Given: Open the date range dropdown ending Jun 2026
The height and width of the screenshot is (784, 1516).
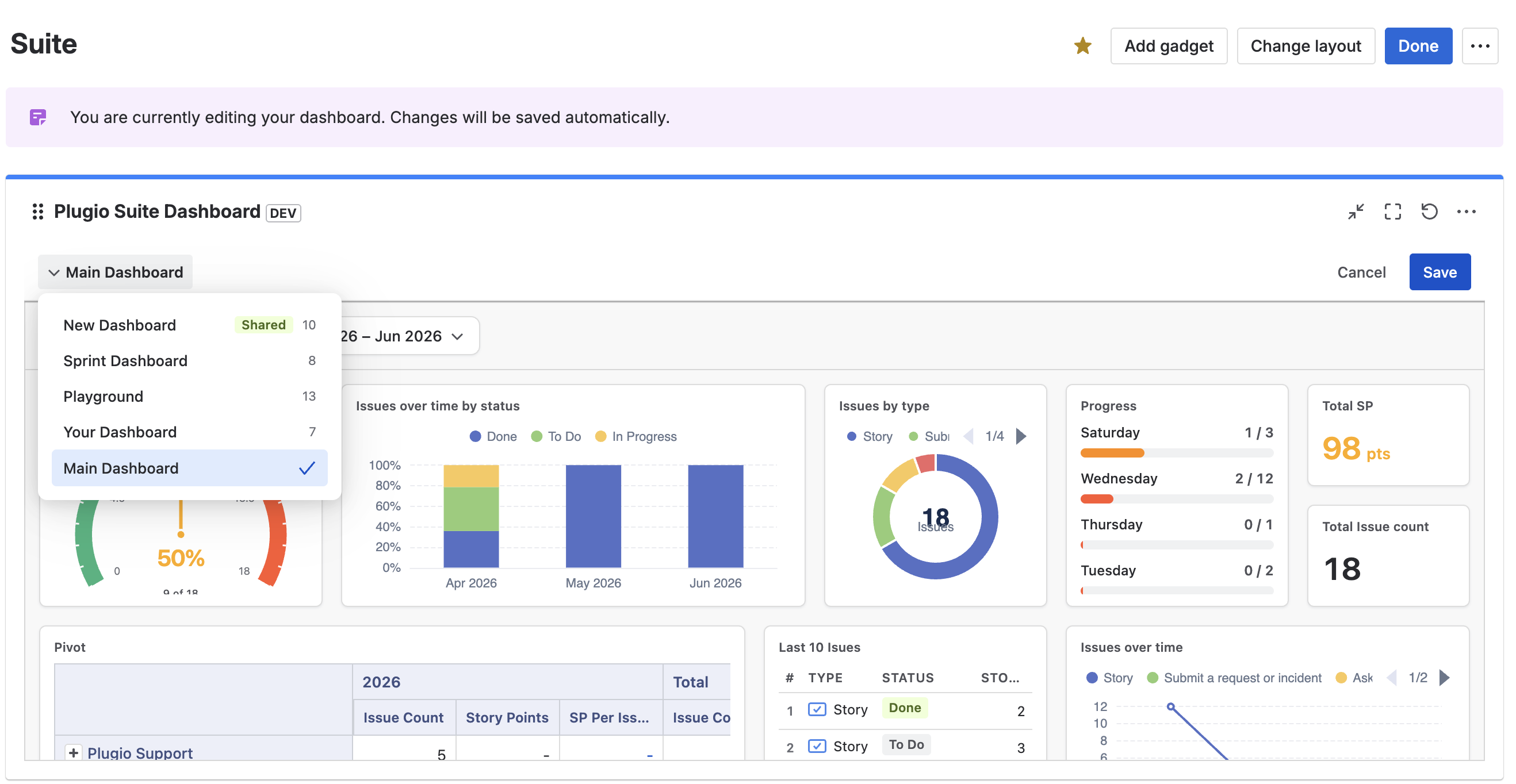Looking at the screenshot, I should (409, 336).
